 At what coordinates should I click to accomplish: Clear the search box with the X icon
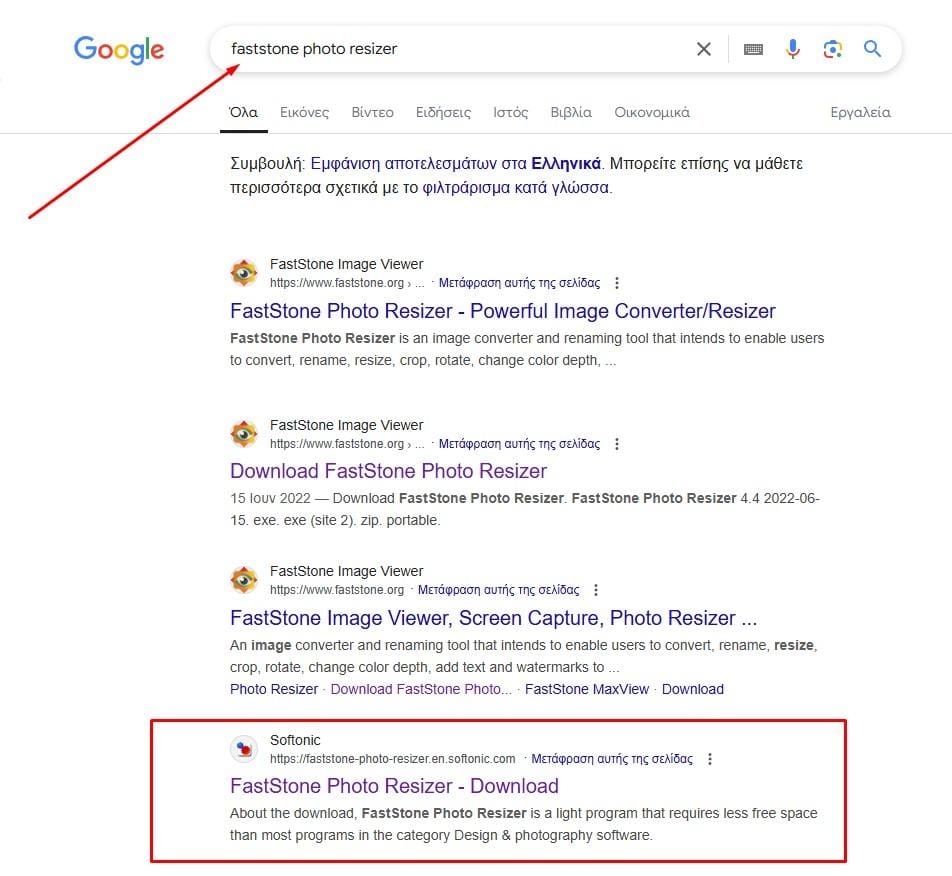point(704,49)
